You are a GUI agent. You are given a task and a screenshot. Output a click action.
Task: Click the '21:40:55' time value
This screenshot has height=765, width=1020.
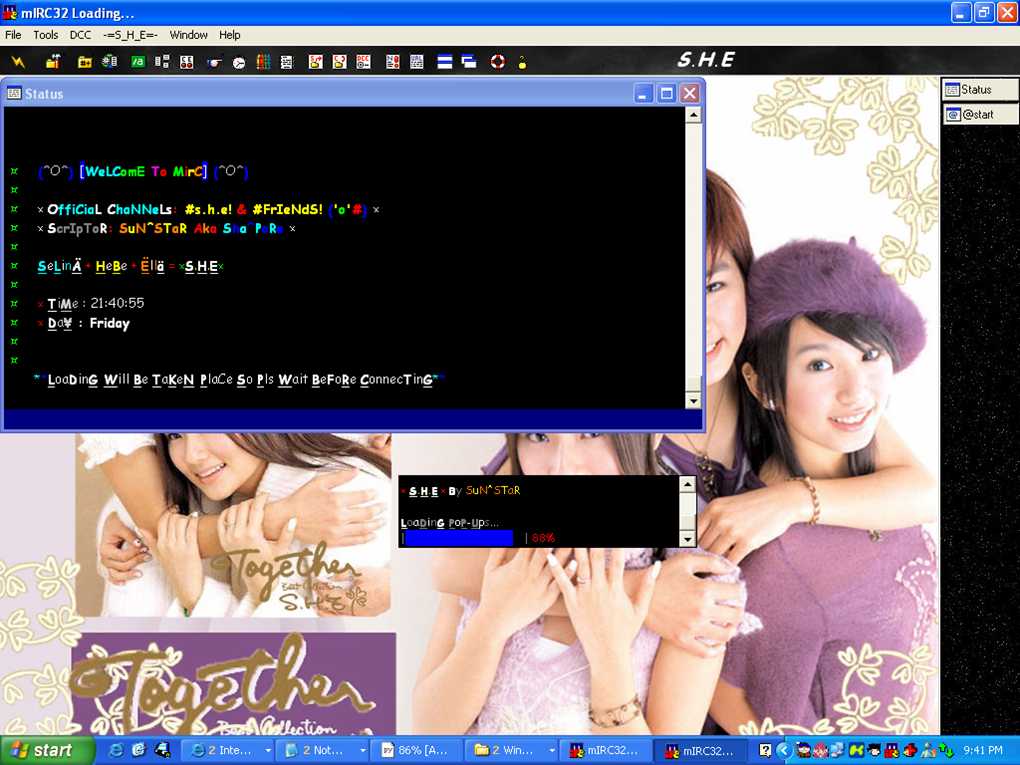(117, 303)
